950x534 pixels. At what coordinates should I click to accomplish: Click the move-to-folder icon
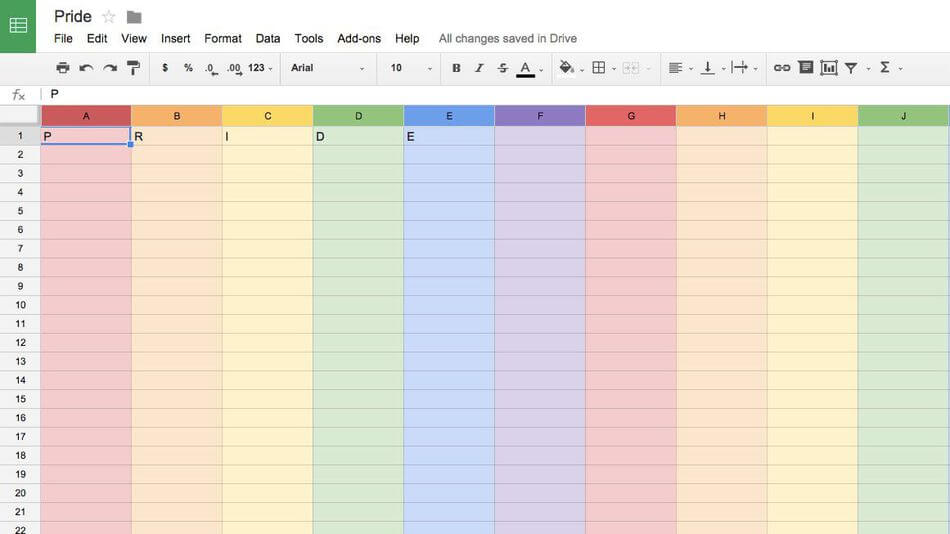coord(134,17)
